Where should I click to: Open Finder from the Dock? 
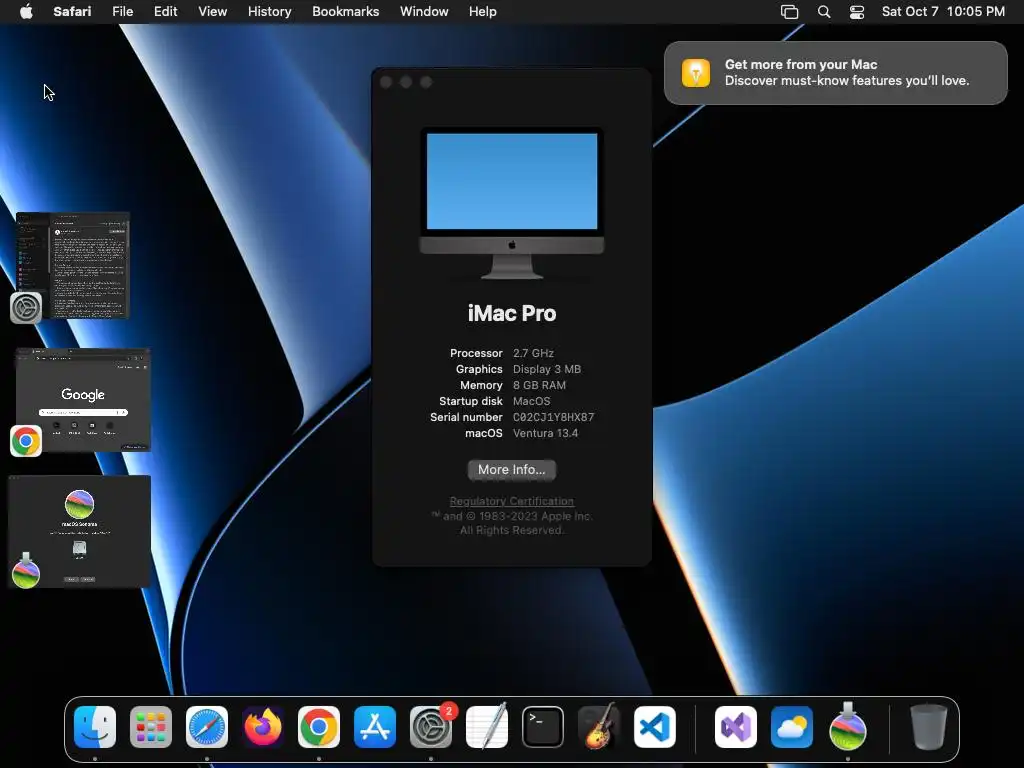95,727
